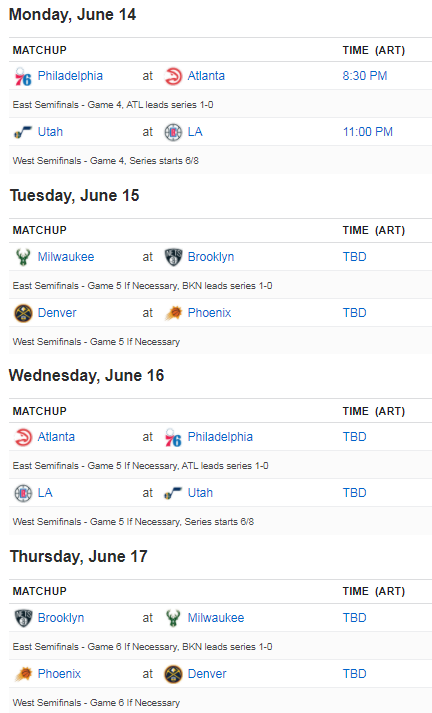Click the Brooklyn Nets logo under Tuesday, June 15
Screen dimensions: 432x713
[x=173, y=257]
